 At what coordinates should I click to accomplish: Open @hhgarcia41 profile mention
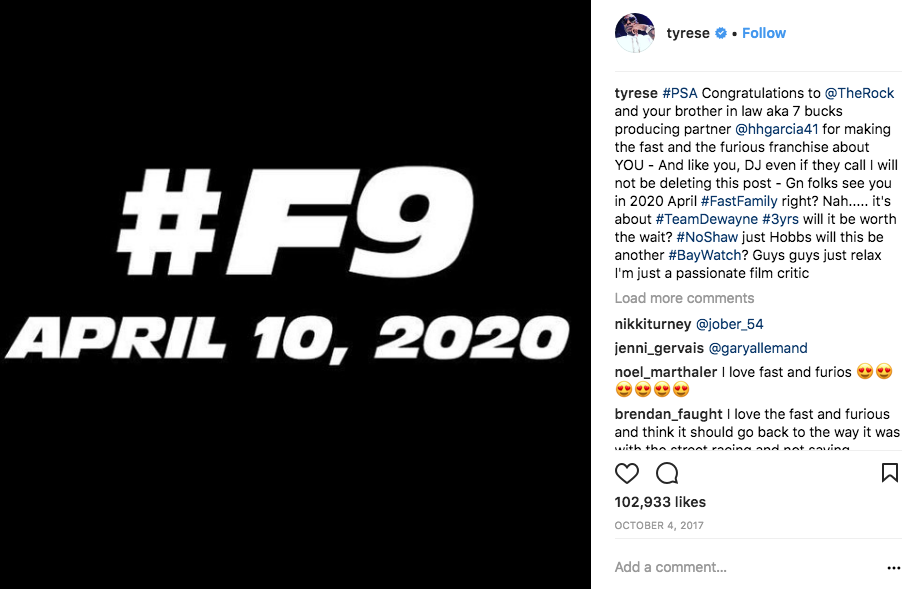point(777,129)
